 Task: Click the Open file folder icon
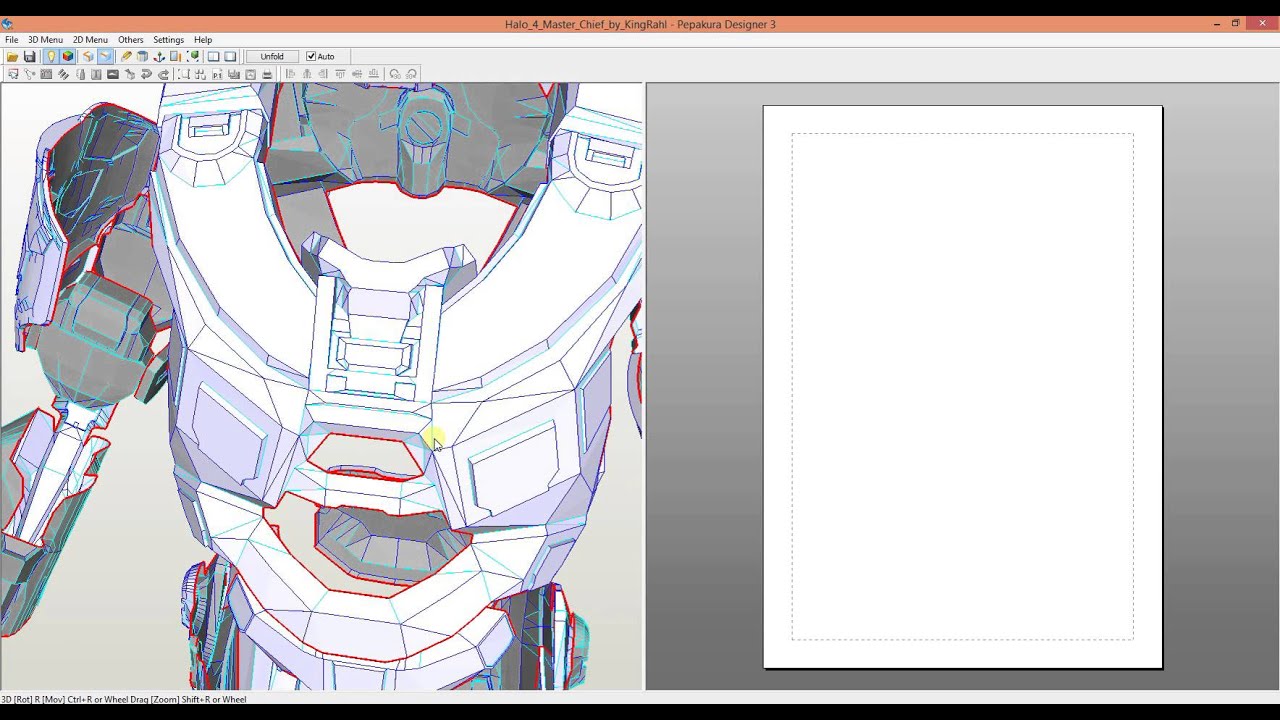coord(12,57)
